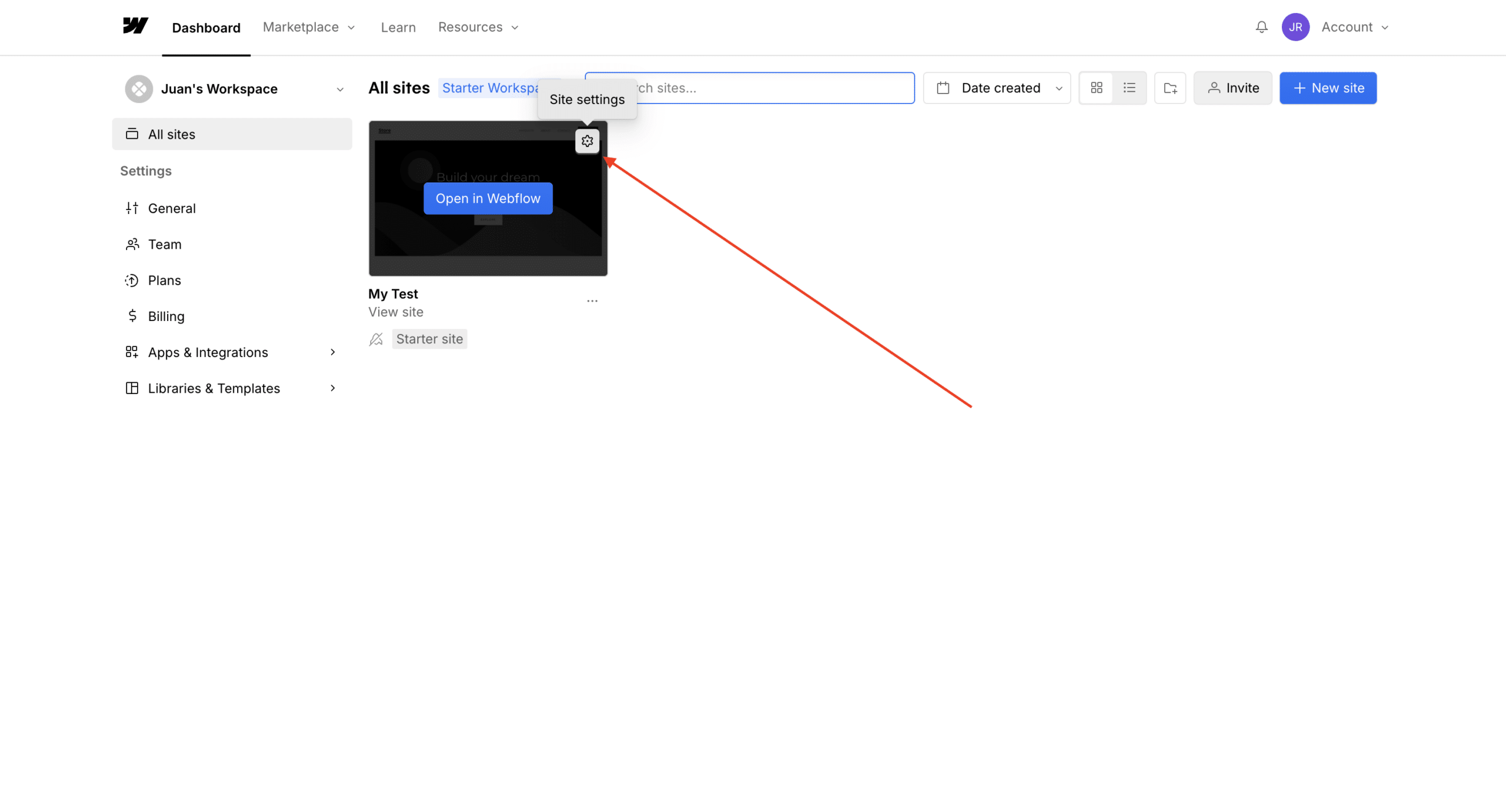Switch to list view layout

coord(1129,88)
